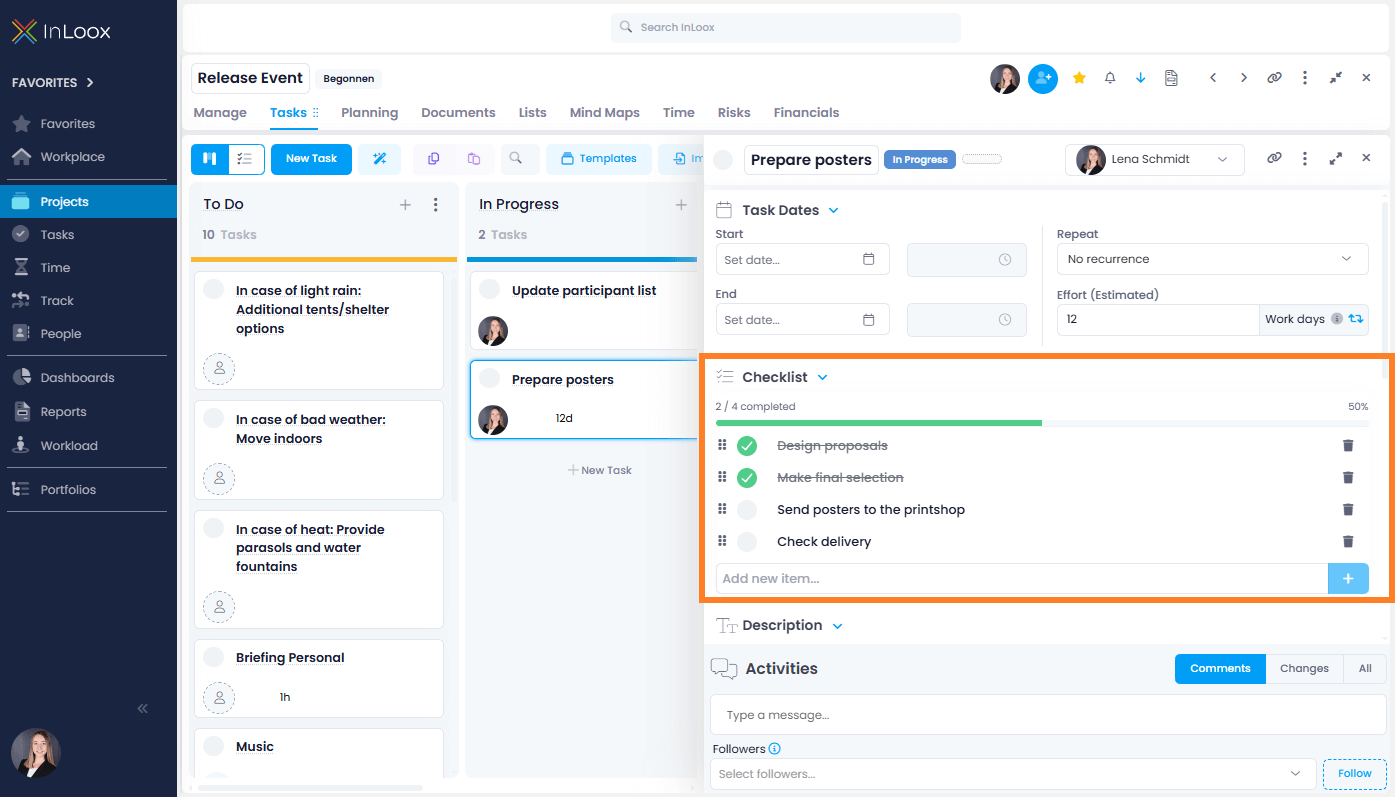Image resolution: width=1395 pixels, height=797 pixels.
Task: Open the No recurrence repeat dropdown
Action: [1212, 258]
